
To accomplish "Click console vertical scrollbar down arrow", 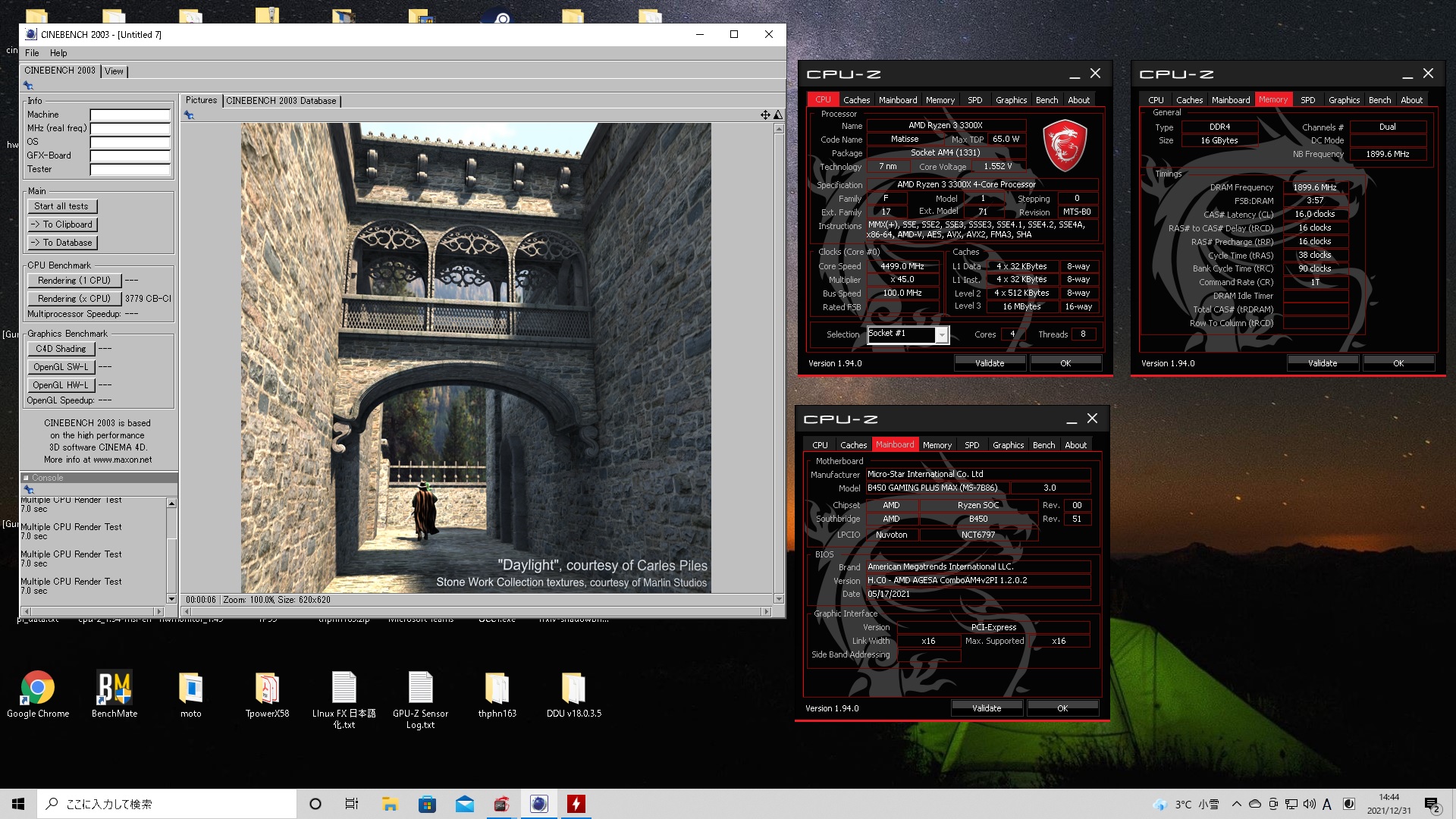I will 171,599.
